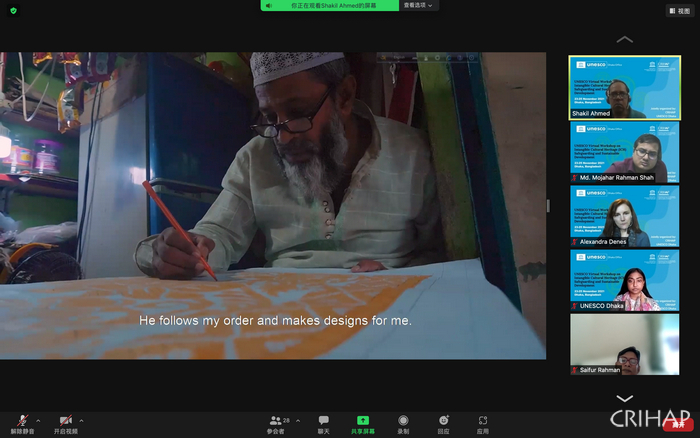Click the red leave meeting button
The image size is (700, 438).
(678, 425)
